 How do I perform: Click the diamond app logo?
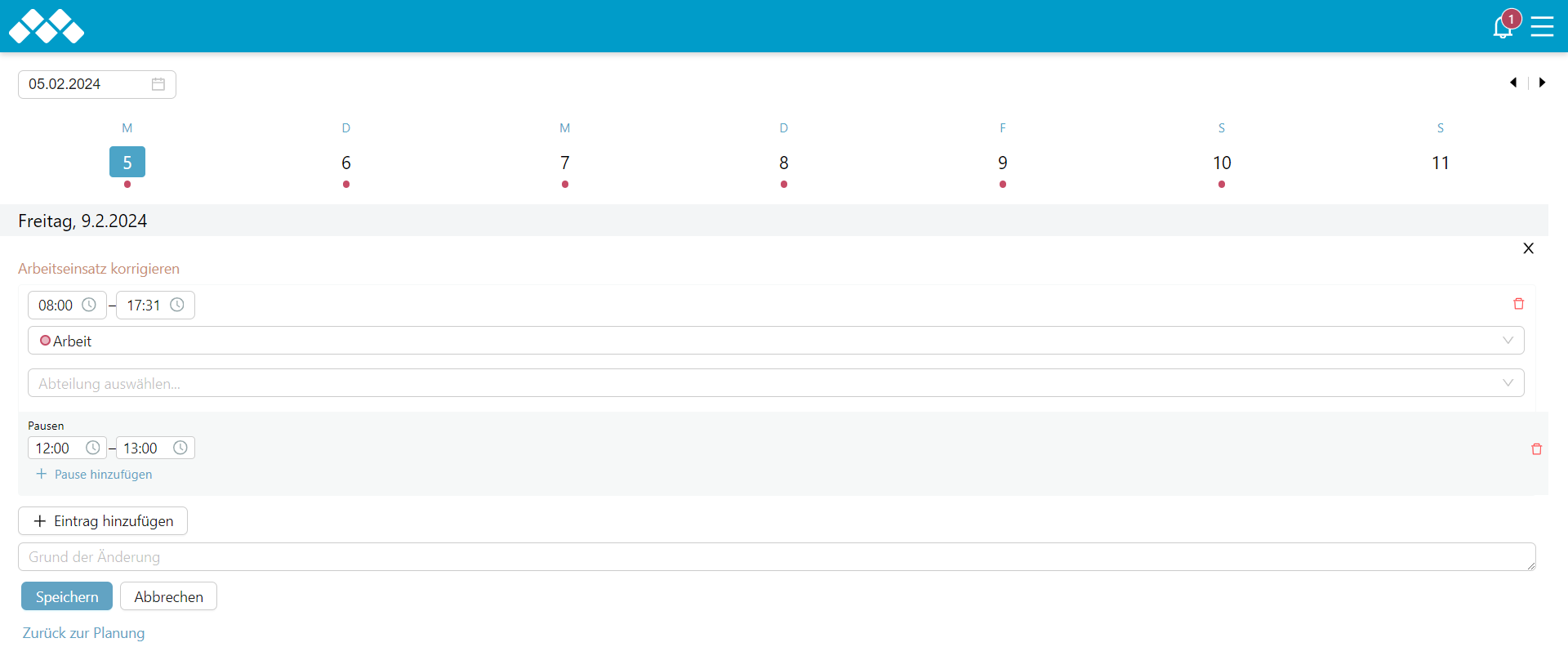(x=47, y=26)
